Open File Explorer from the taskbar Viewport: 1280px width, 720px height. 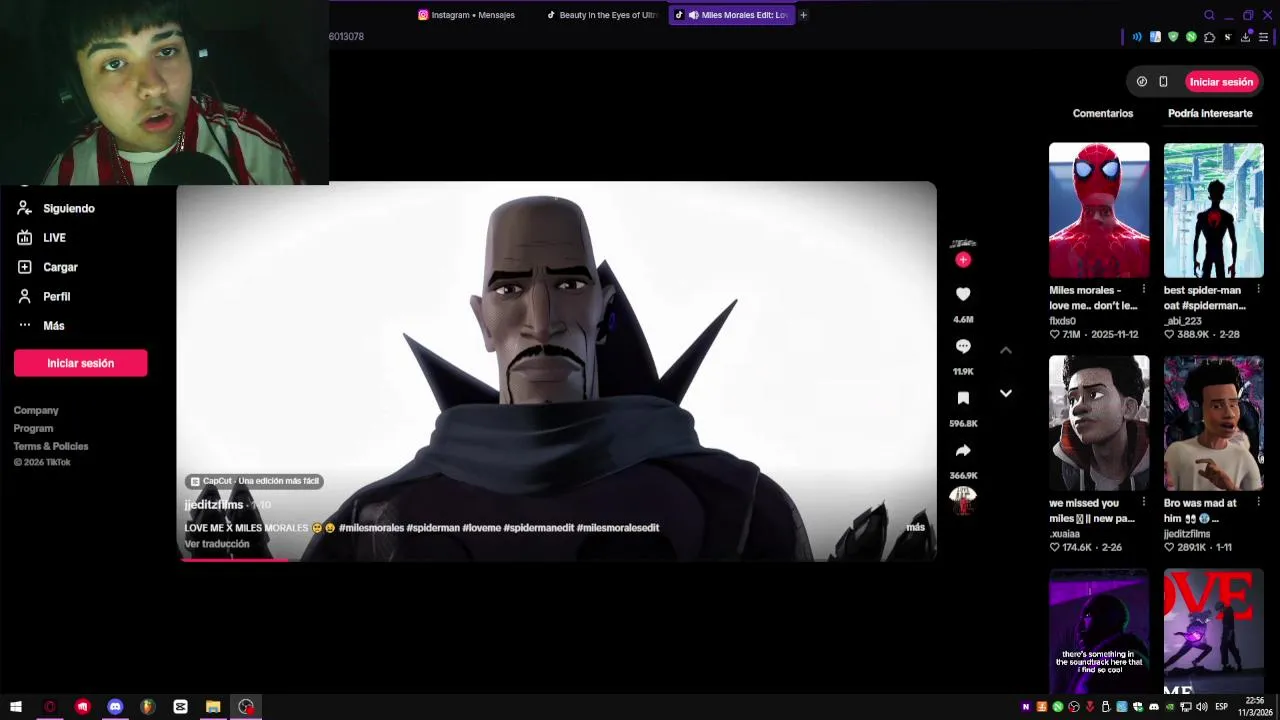click(213, 707)
